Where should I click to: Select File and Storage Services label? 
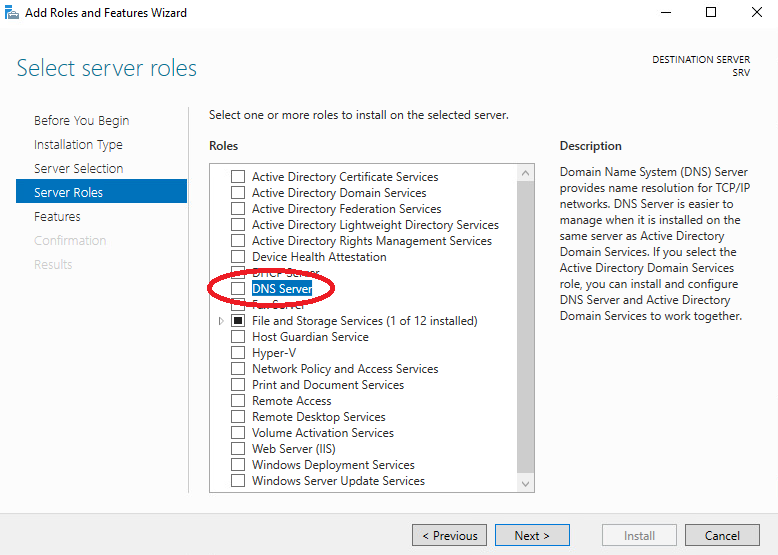(x=365, y=321)
